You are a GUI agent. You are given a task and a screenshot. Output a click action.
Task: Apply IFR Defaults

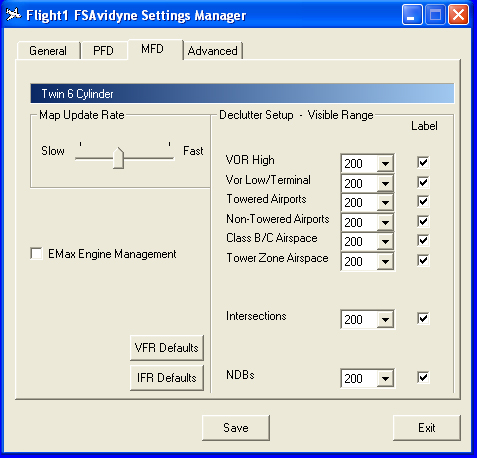(x=167, y=378)
